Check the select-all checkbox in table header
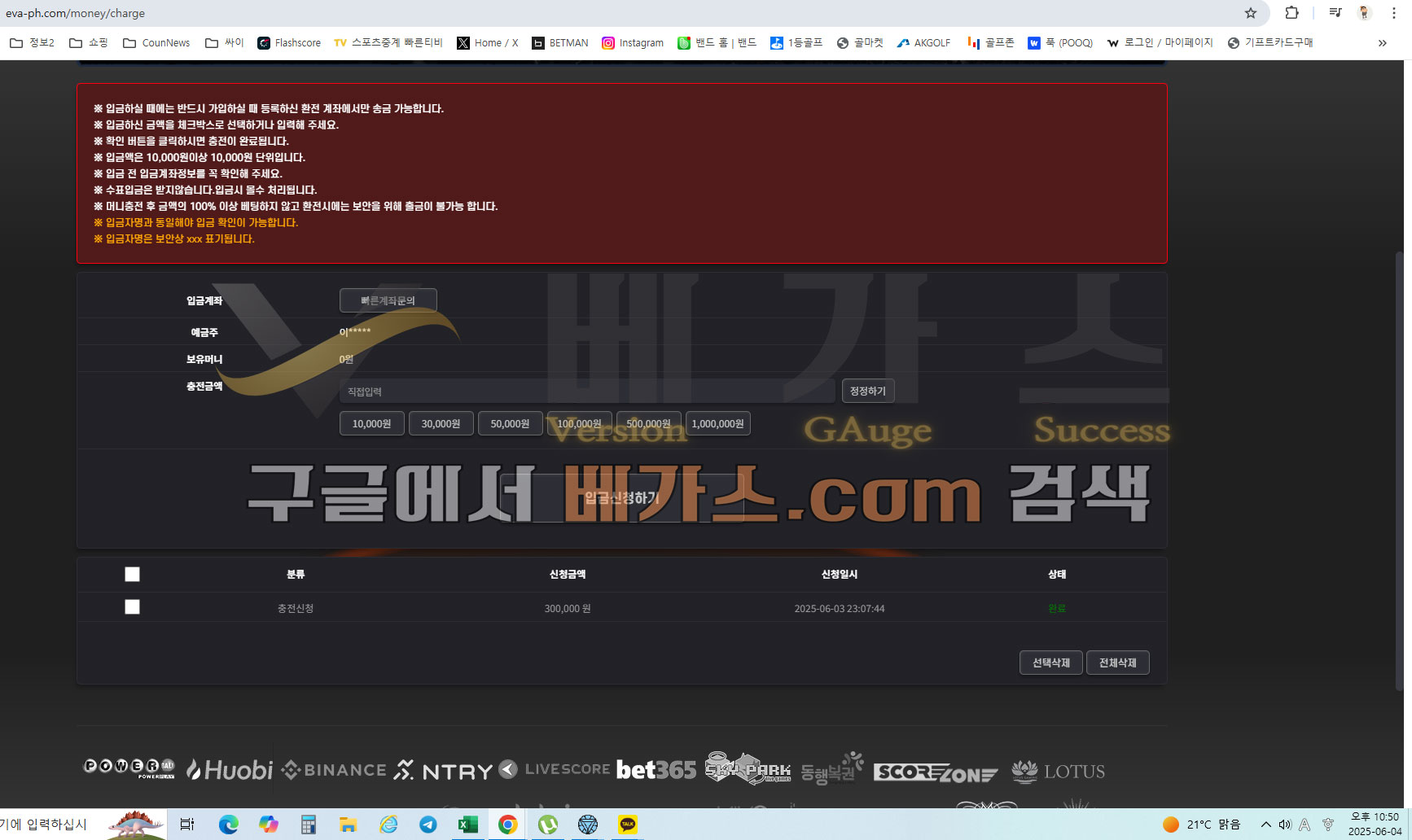 [133, 575]
